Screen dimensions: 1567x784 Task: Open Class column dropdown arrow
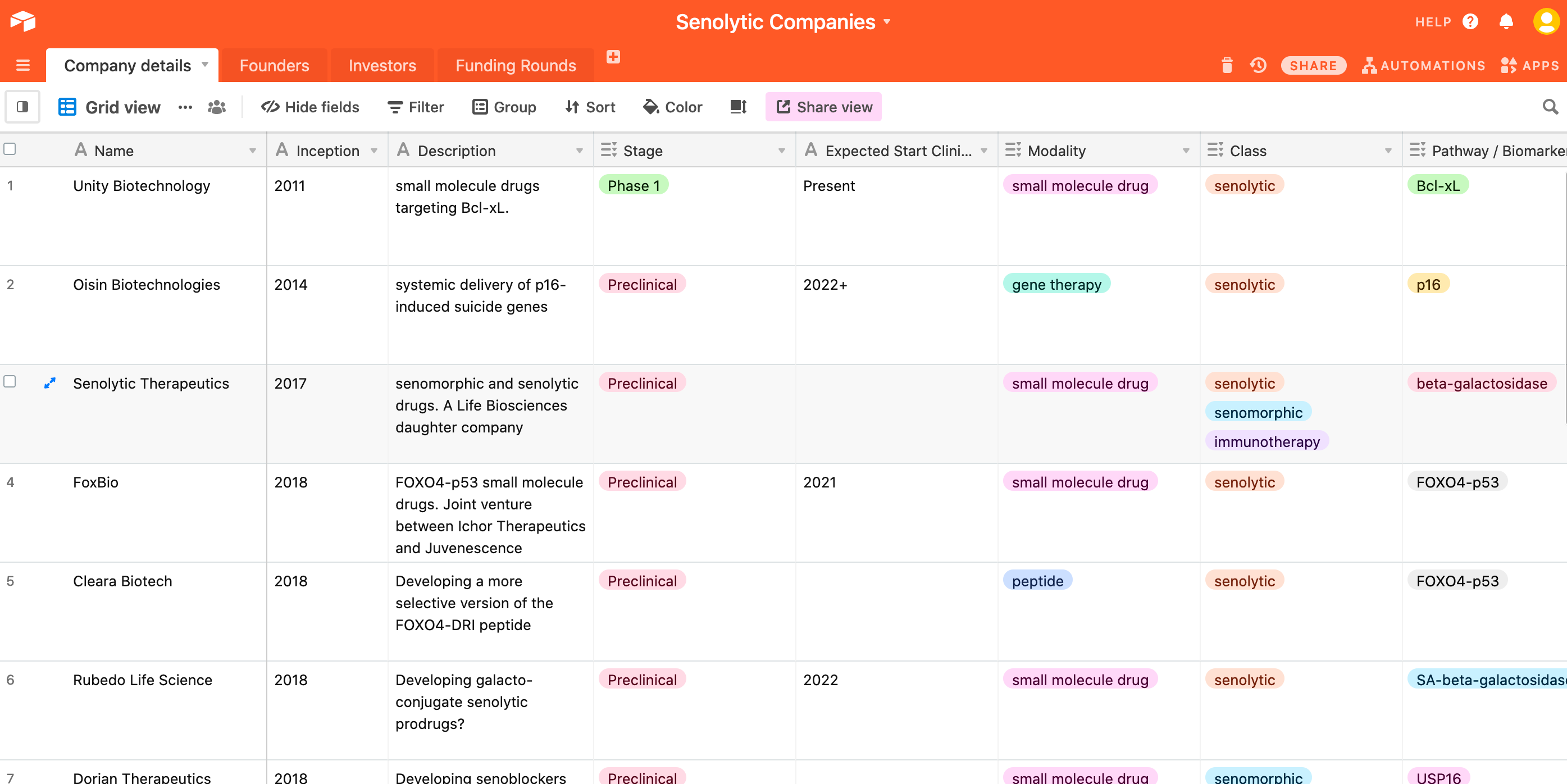click(1387, 151)
